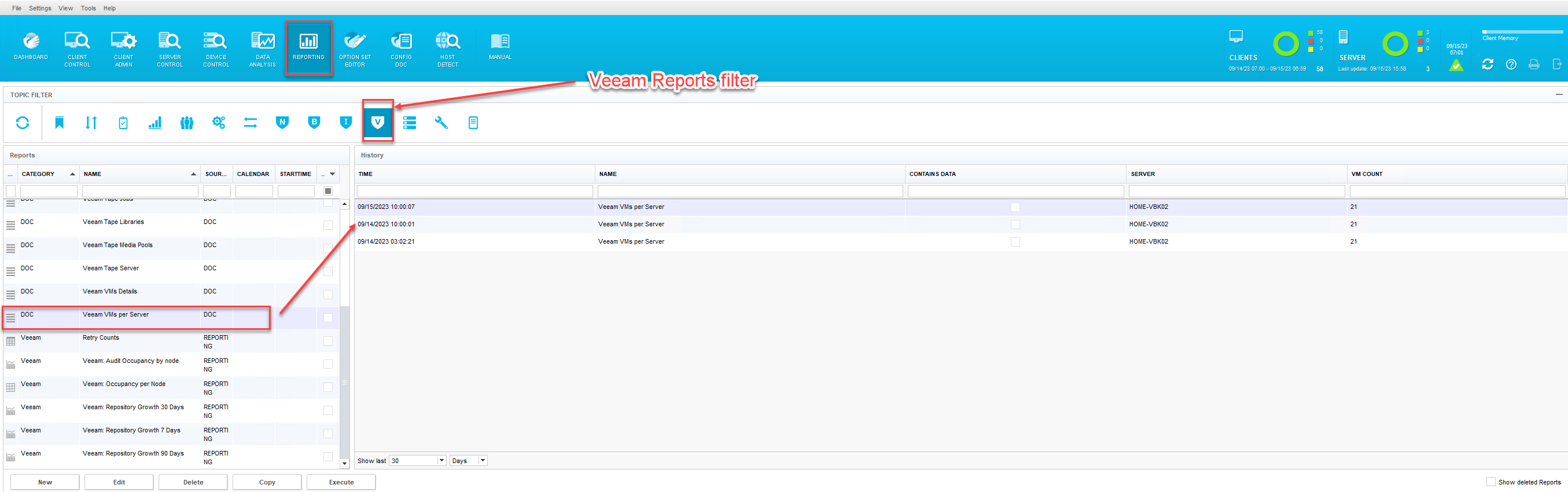This screenshot has width=1568, height=492.
Task: Open the Tools menu
Action: click(89, 8)
